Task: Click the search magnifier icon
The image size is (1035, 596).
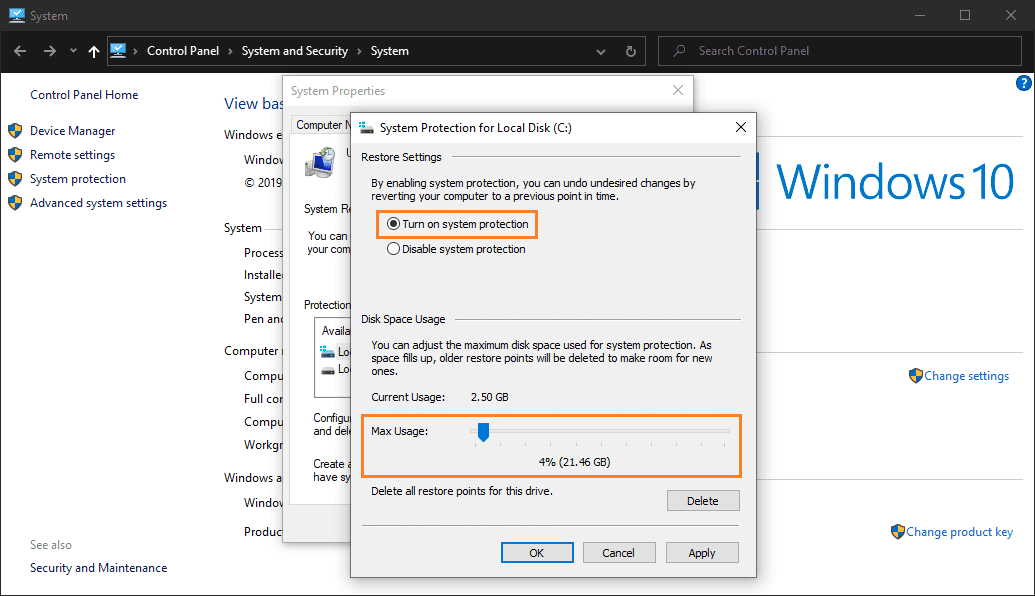Action: click(x=679, y=51)
